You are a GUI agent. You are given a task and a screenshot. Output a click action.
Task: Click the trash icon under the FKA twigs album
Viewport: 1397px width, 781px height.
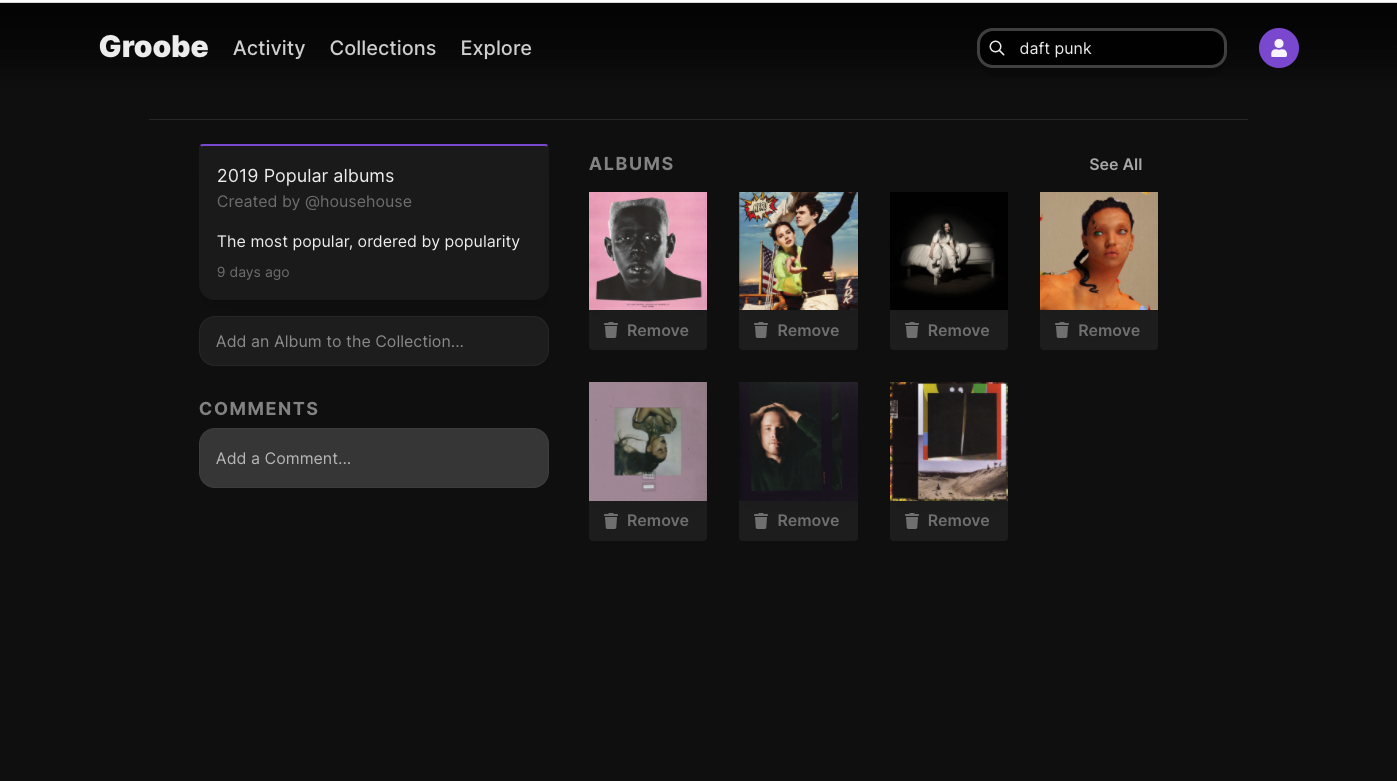tap(1061, 330)
